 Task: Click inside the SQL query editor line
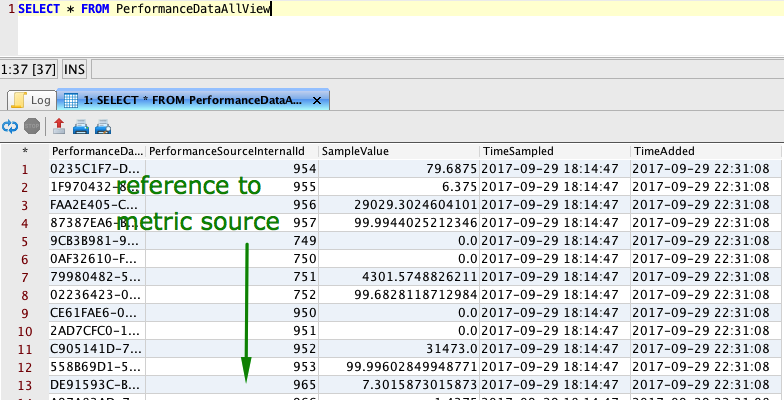[400, 8]
